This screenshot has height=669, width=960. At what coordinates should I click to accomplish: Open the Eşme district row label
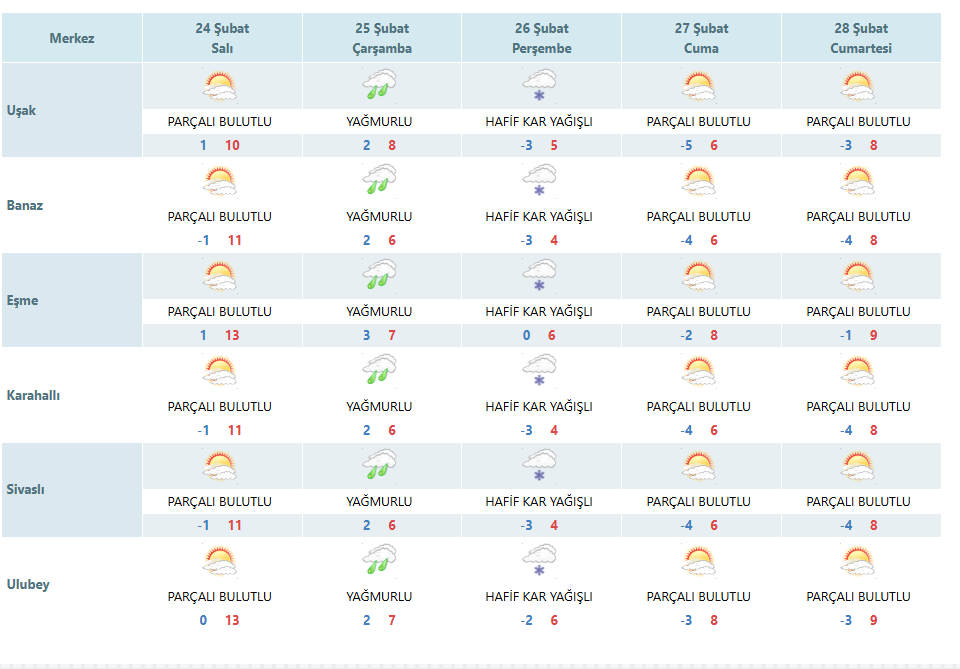pos(23,300)
